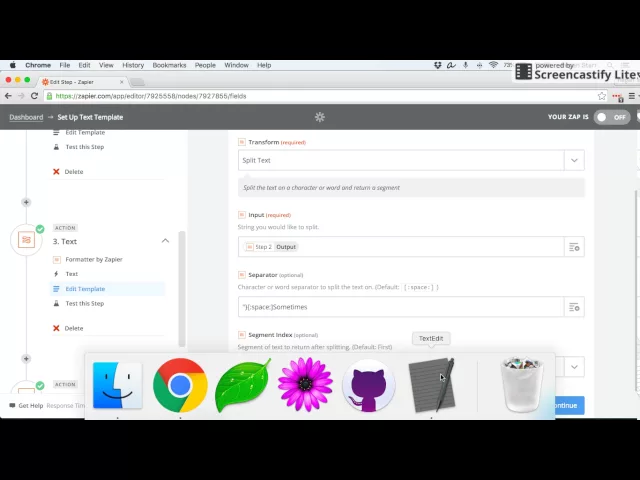Open the History menu
640x480 pixels.
pos(133,65)
